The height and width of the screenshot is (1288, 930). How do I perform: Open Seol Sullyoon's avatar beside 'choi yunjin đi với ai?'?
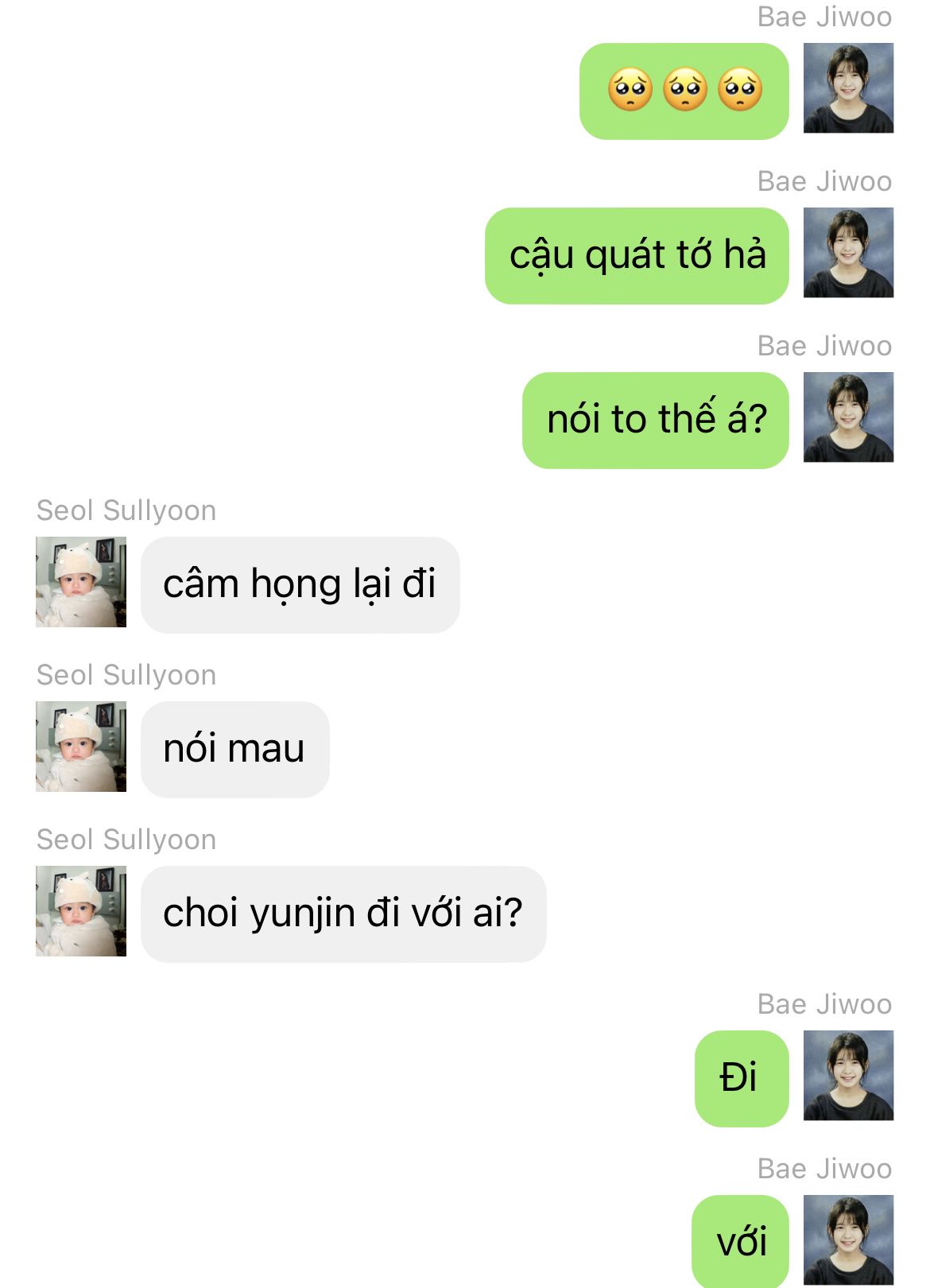[x=81, y=911]
